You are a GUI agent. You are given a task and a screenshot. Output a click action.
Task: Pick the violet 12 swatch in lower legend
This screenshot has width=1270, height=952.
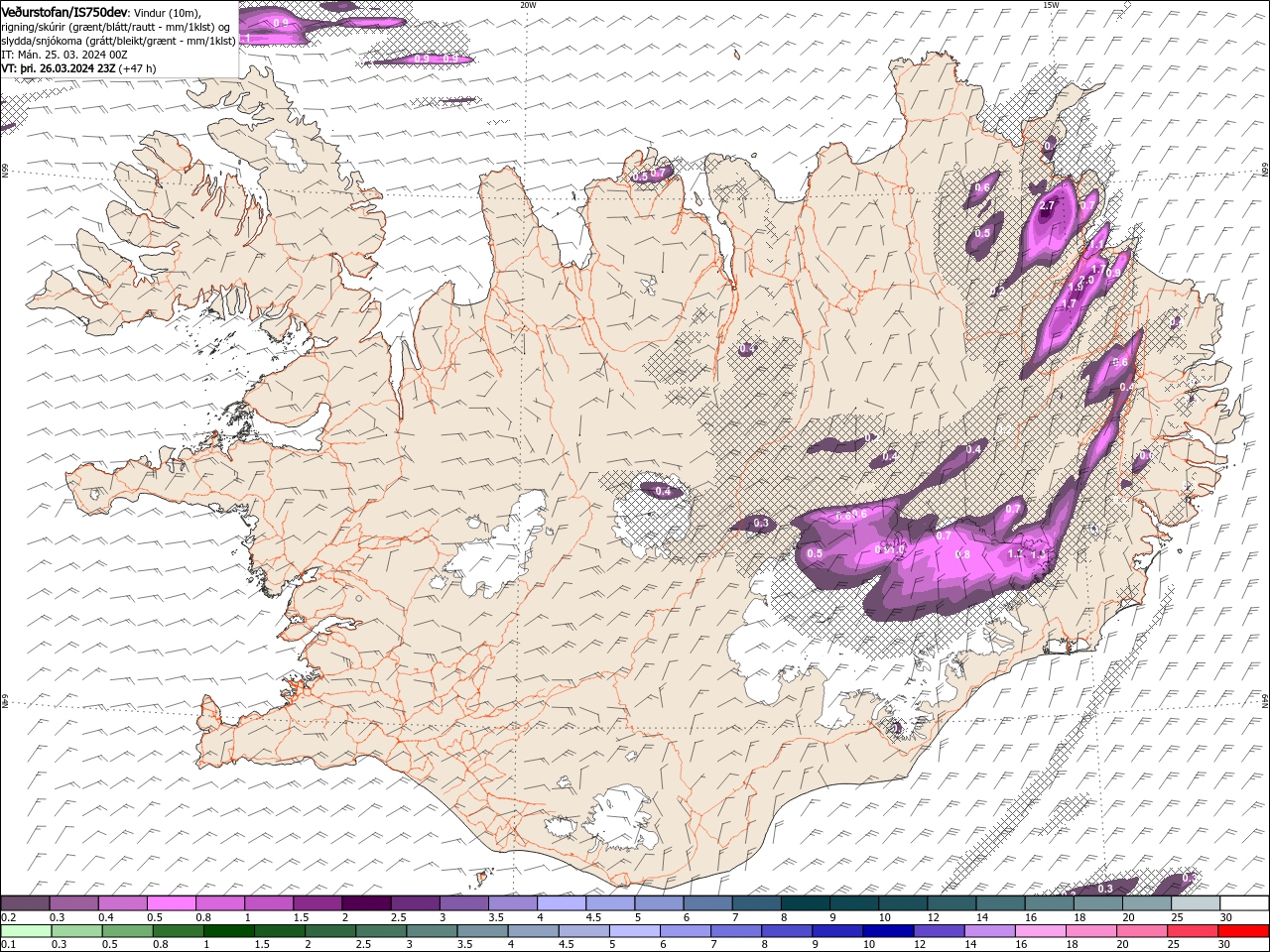[x=939, y=931]
